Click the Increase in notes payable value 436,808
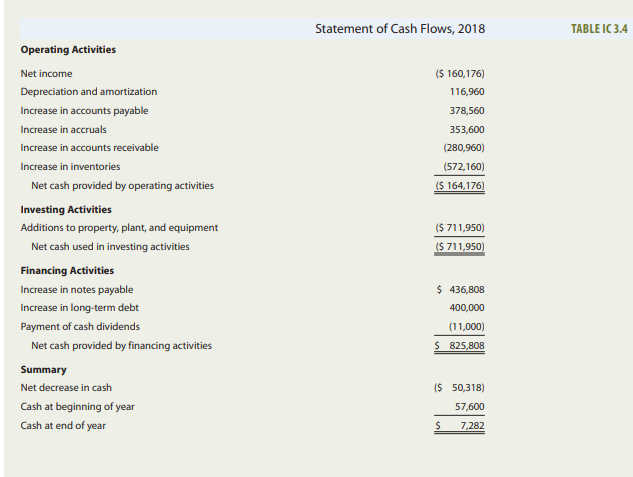The height and width of the screenshot is (477, 633). point(466,289)
